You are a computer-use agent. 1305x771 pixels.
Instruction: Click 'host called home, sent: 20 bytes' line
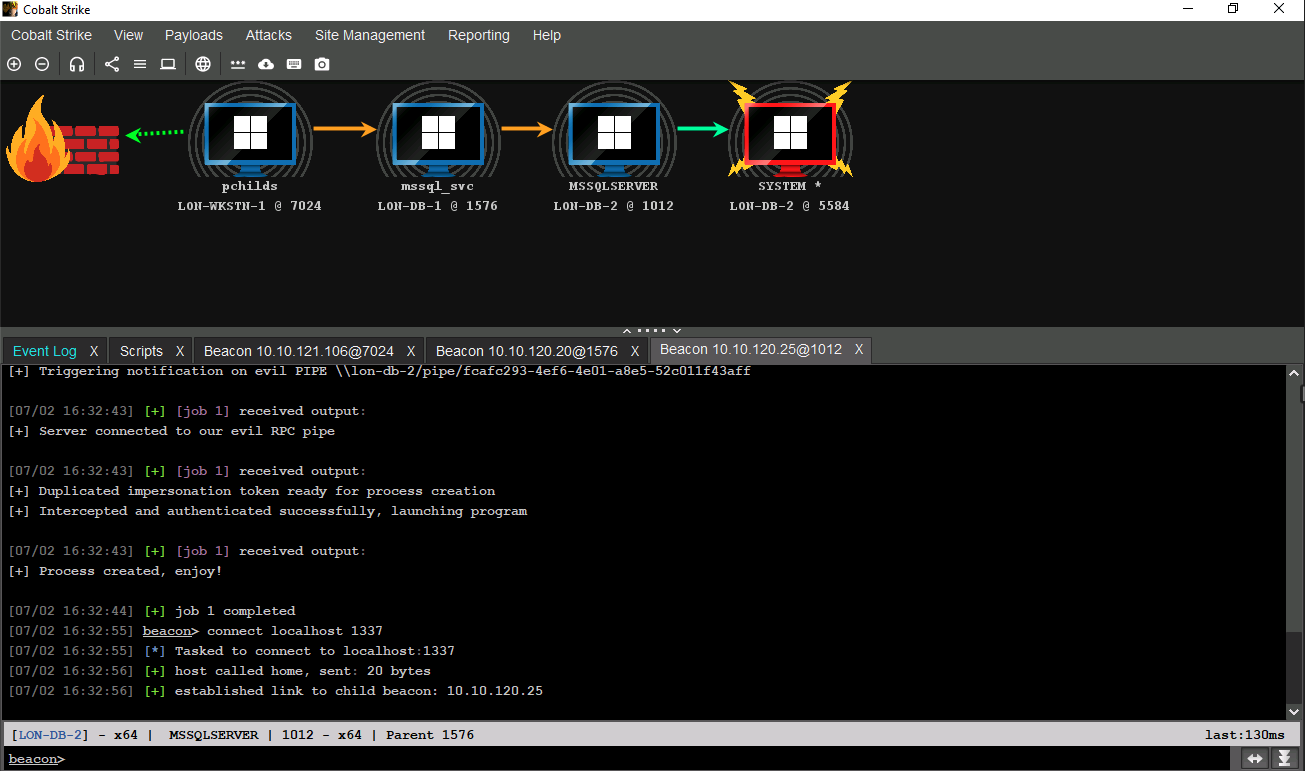point(219,671)
